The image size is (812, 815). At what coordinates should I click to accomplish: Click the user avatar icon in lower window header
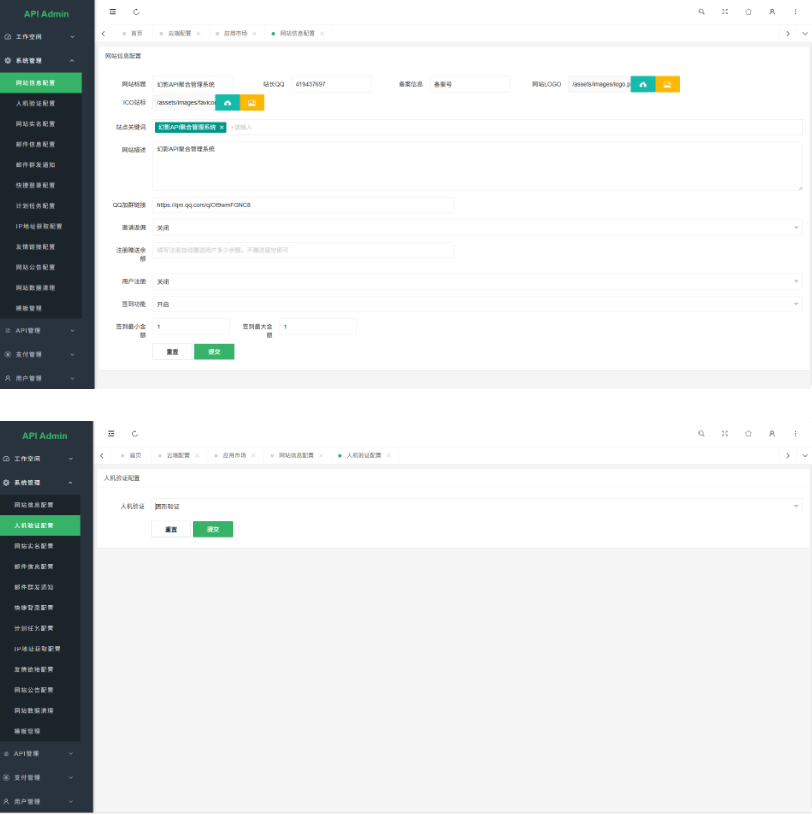click(x=772, y=433)
